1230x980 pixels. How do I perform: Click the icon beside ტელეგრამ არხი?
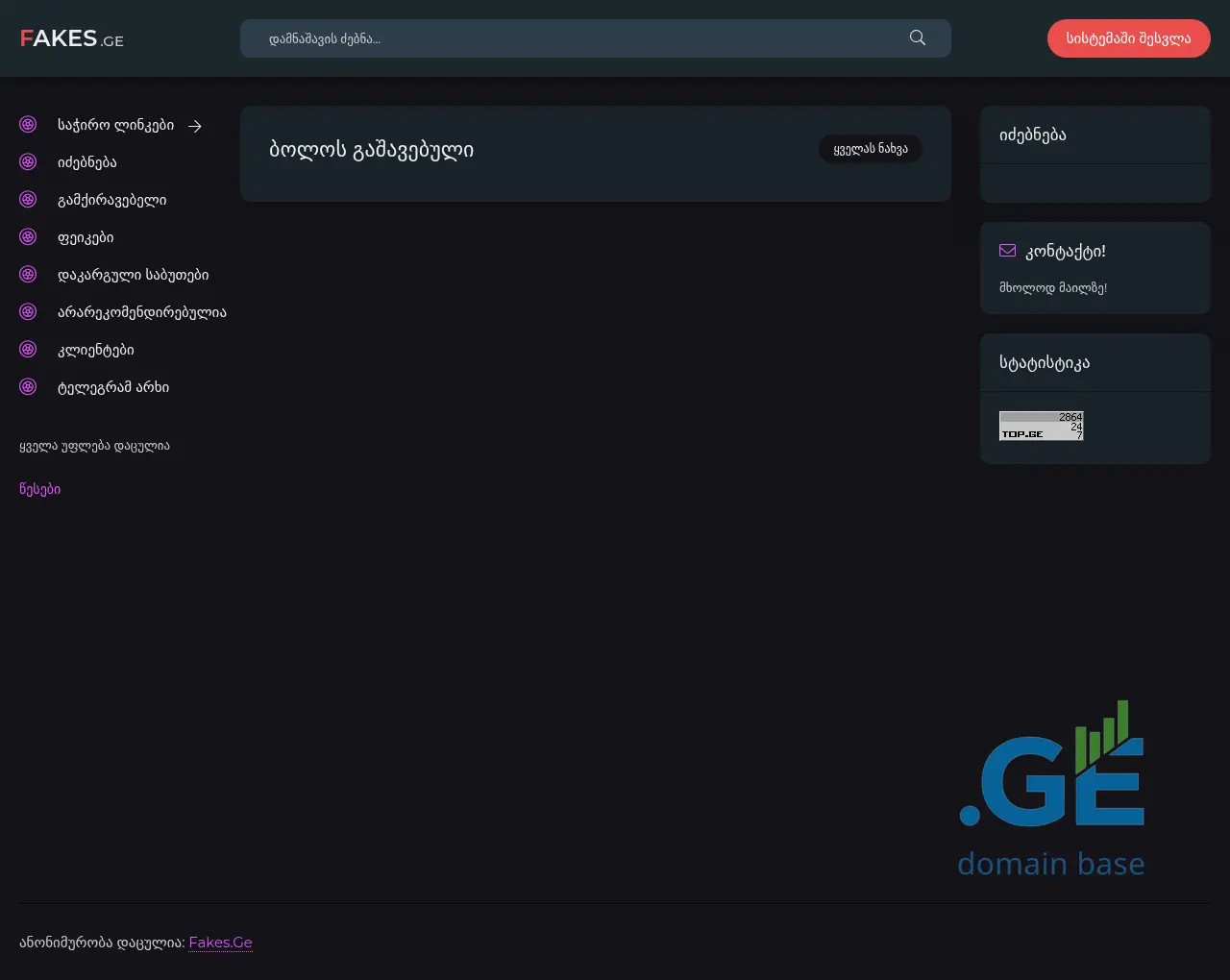pos(28,387)
